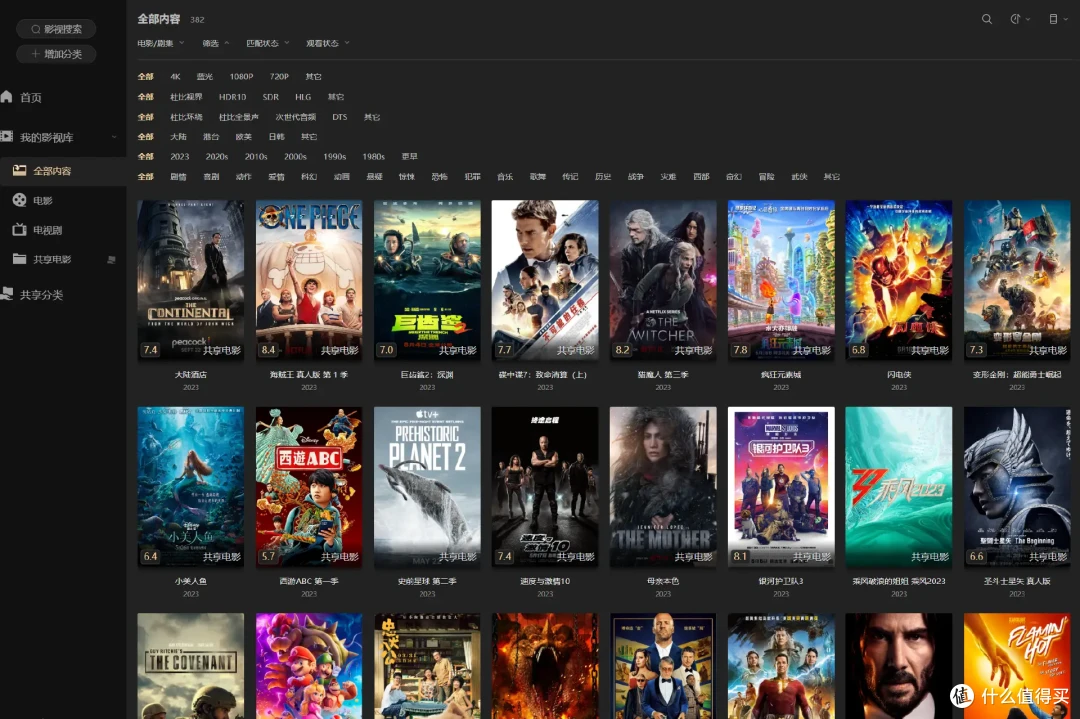Viewport: 1080px width, 719px height.
Task: Click the 首页 home icon
Action: coord(7,97)
